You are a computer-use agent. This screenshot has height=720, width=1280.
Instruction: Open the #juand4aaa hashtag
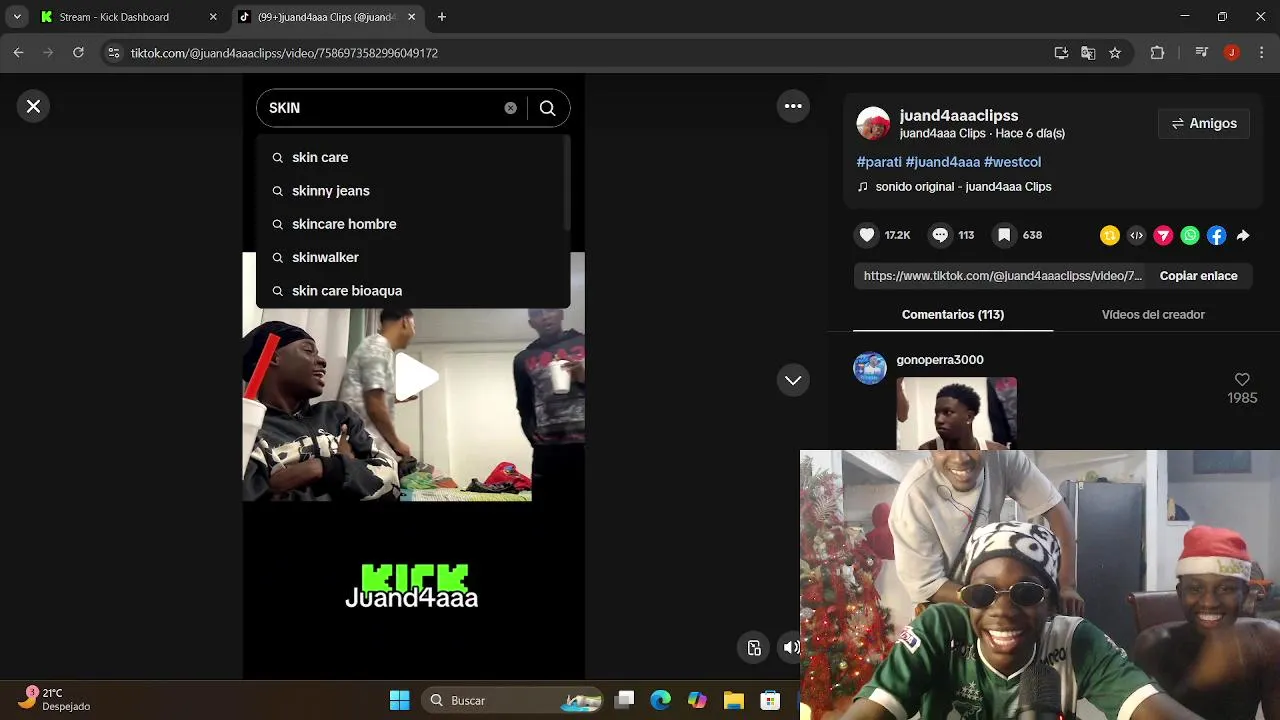tap(942, 162)
